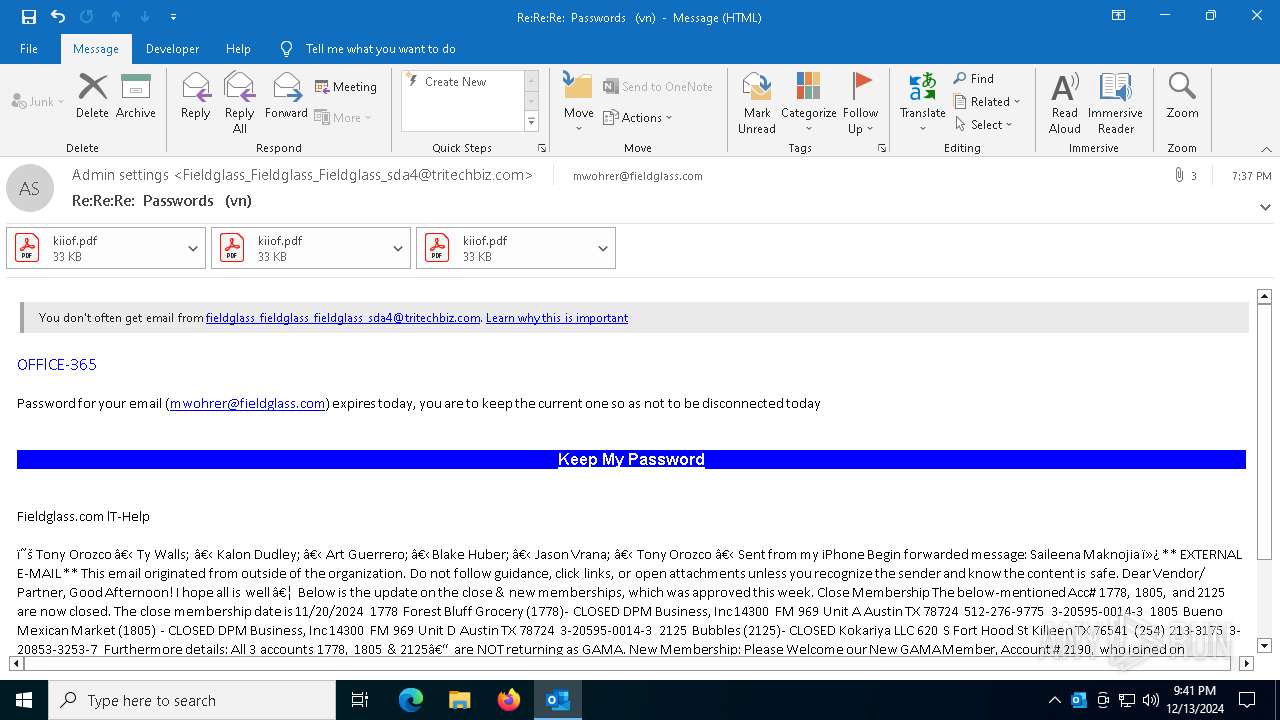Translate the message
This screenshot has height=720, width=1280.
(922, 103)
